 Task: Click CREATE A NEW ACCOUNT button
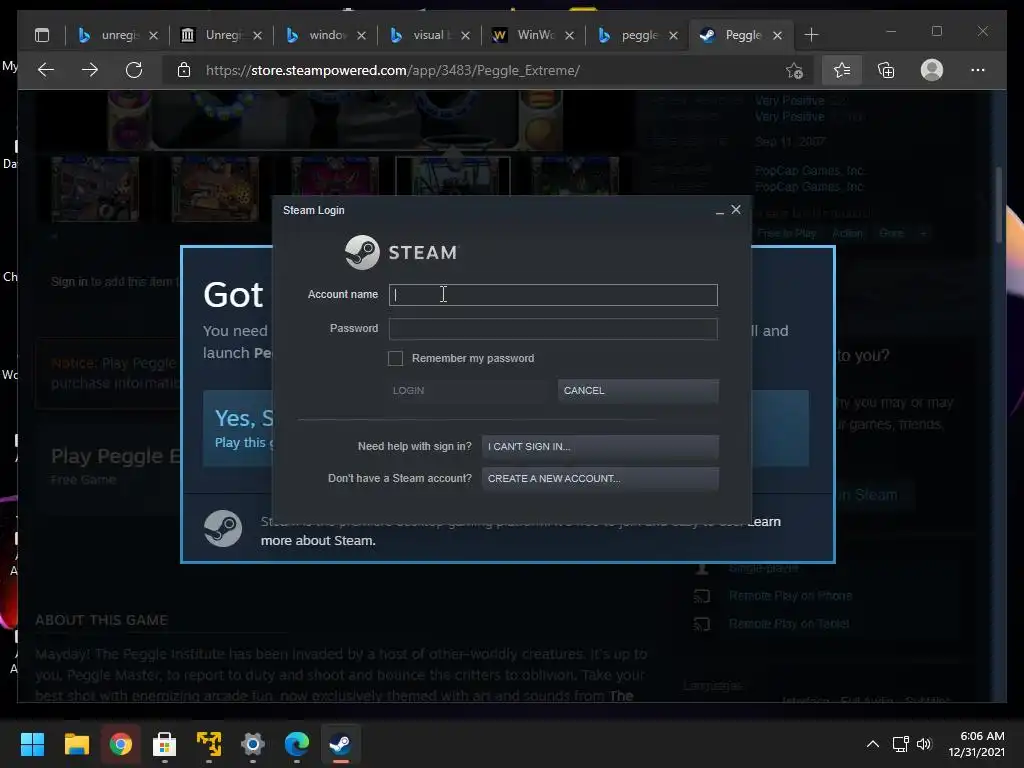tap(600, 479)
